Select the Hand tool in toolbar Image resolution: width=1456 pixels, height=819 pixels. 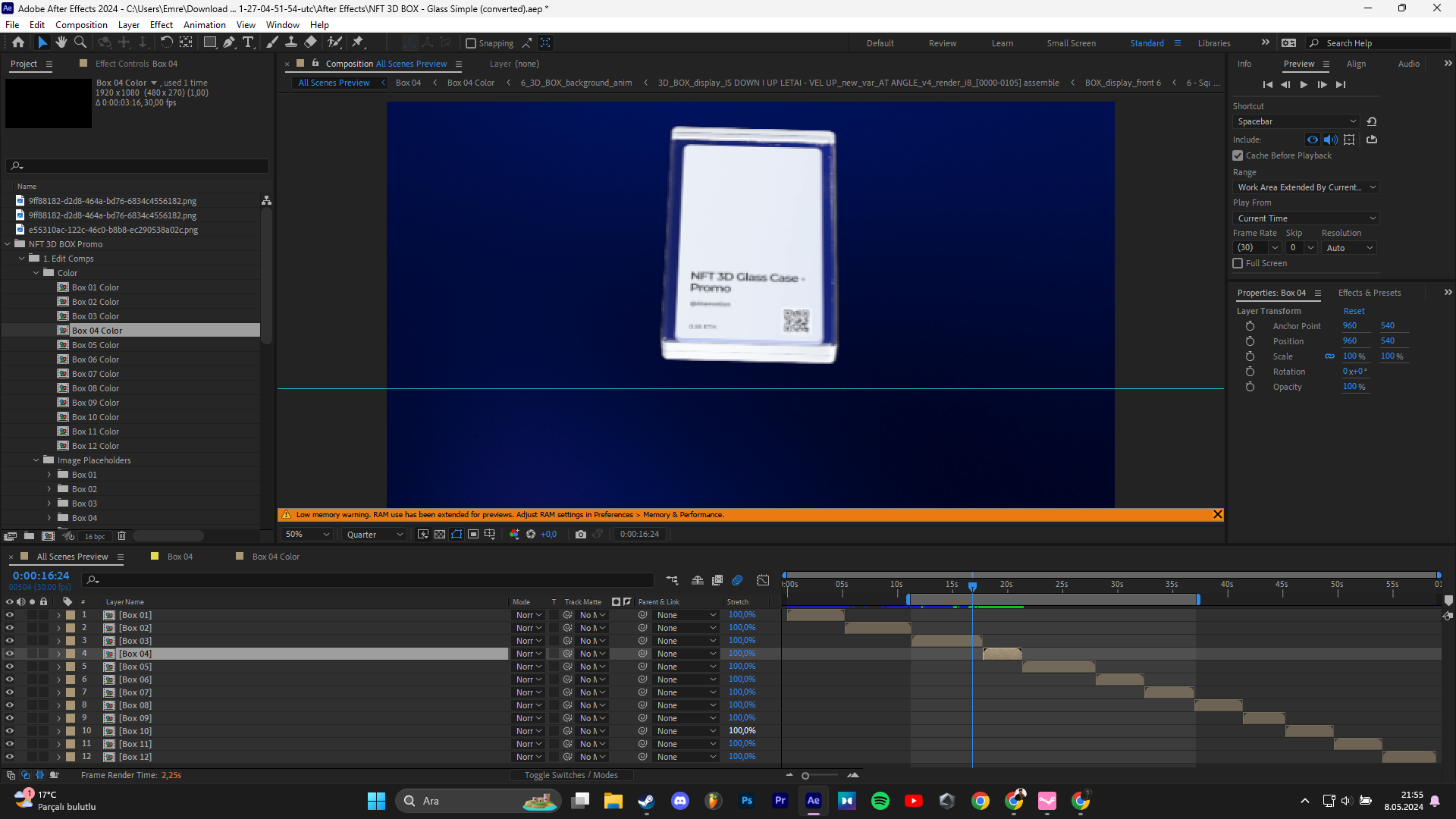click(61, 42)
